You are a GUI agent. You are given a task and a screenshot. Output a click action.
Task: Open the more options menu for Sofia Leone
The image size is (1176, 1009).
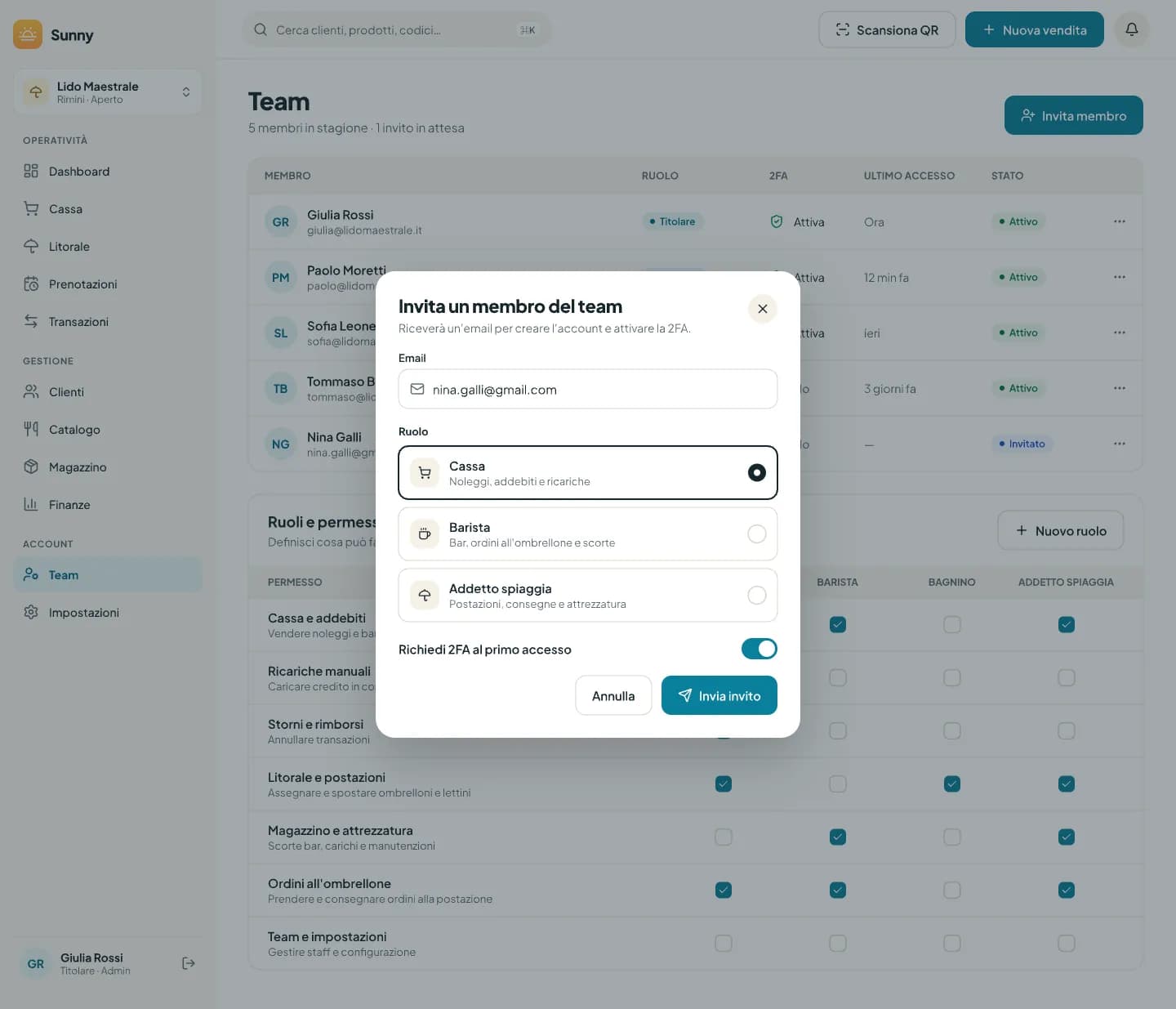tap(1119, 333)
